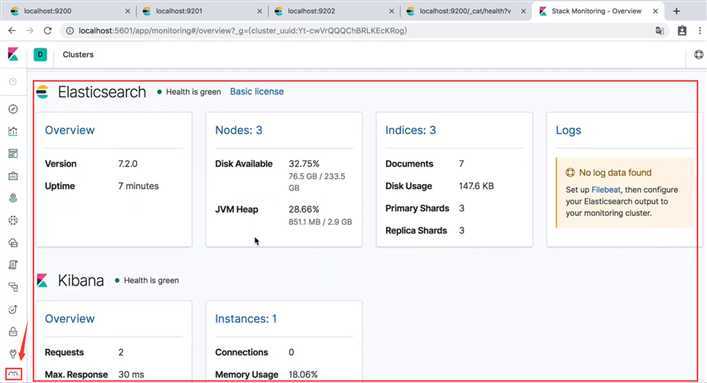Click the Elasticsearch heading
Viewport: 707px width, 383px height.
[x=101, y=92]
